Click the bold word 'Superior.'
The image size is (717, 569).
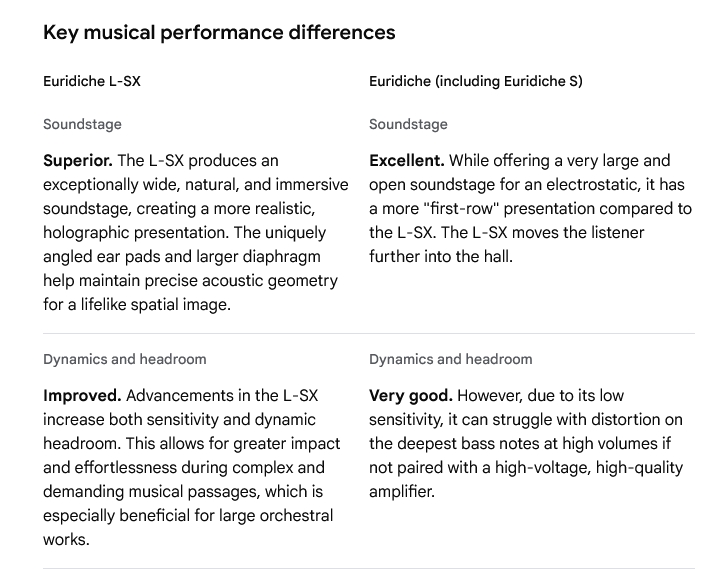[78, 161]
